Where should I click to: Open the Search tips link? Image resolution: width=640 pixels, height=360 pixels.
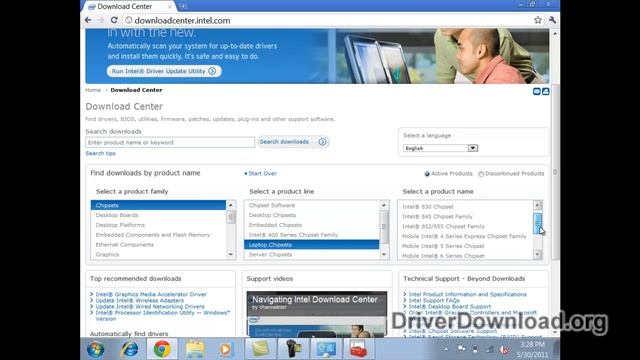pos(100,153)
